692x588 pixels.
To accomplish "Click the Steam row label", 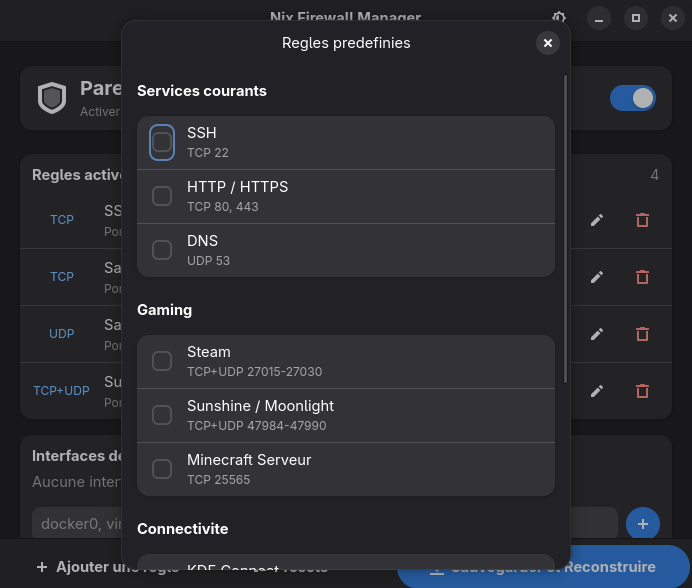I will point(209,352).
